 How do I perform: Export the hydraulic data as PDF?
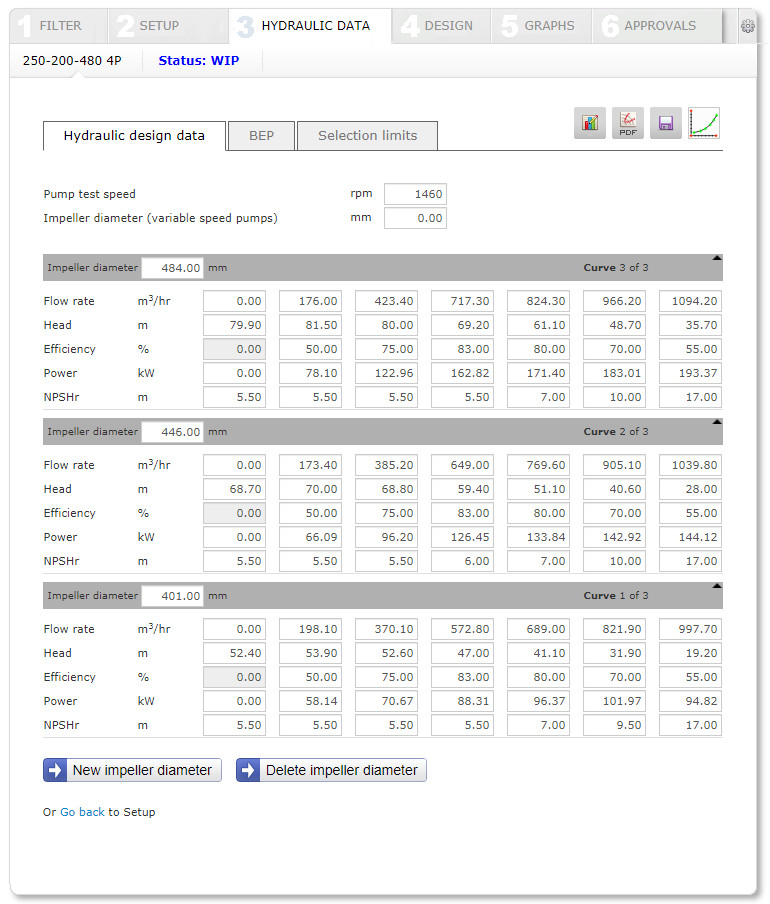coord(628,123)
